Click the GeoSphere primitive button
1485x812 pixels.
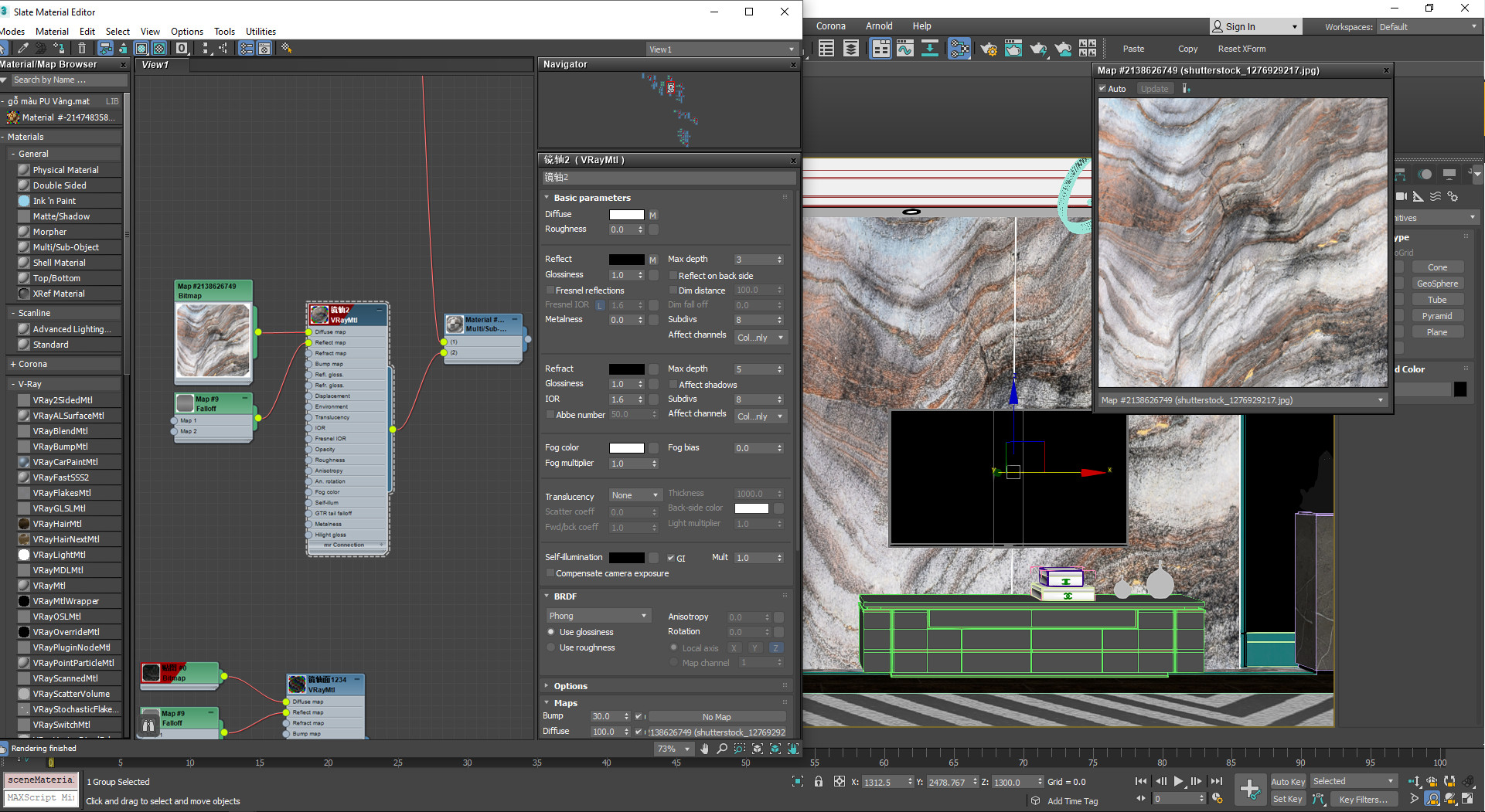click(x=1437, y=284)
